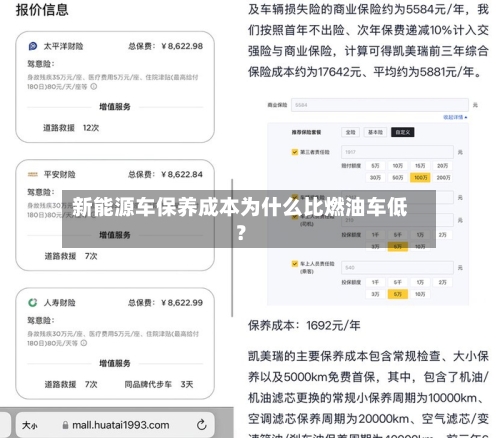Select the highlighted 100万 赔付额度 option

point(420,178)
